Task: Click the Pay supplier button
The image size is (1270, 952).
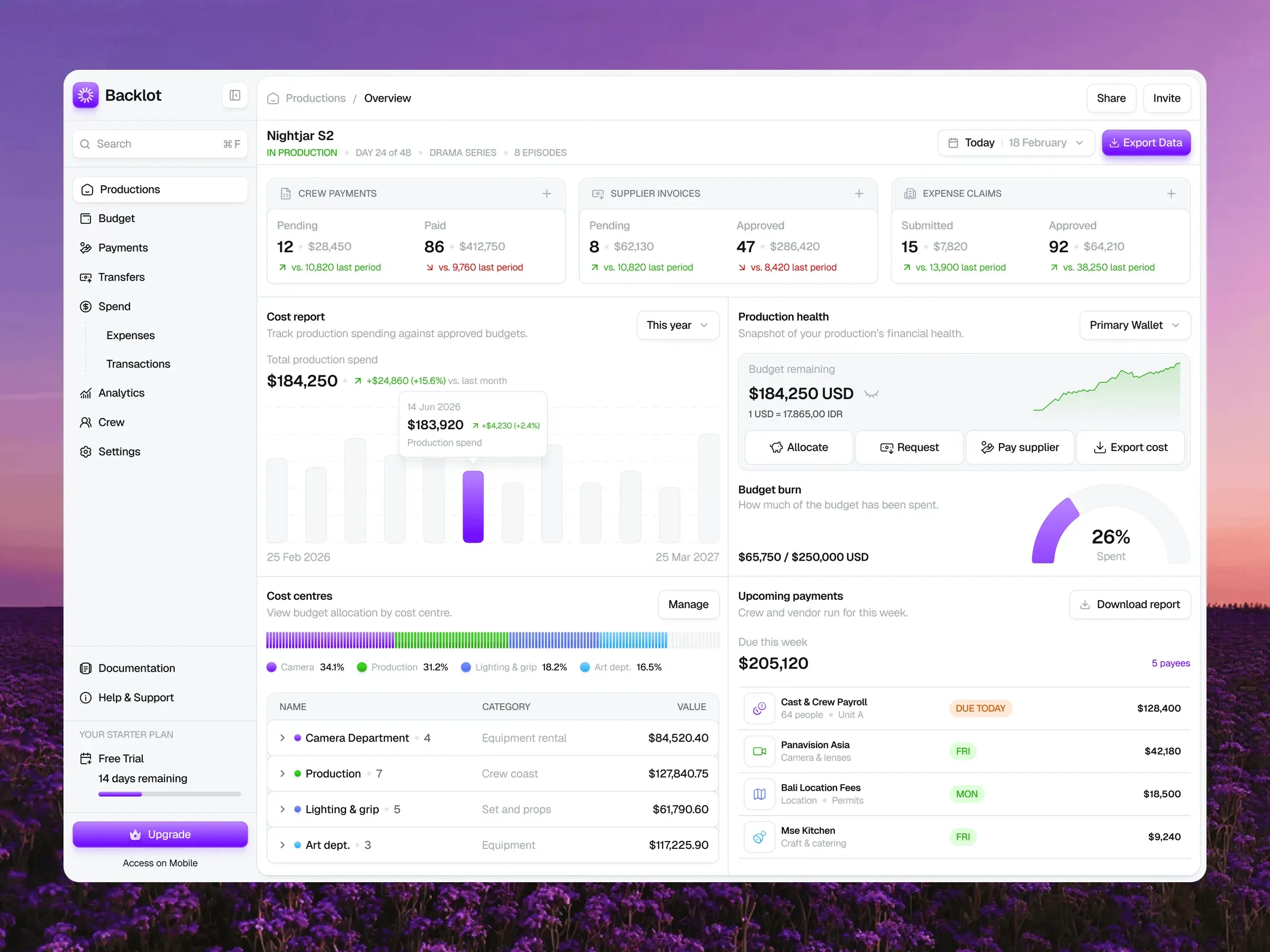Action: point(1020,448)
